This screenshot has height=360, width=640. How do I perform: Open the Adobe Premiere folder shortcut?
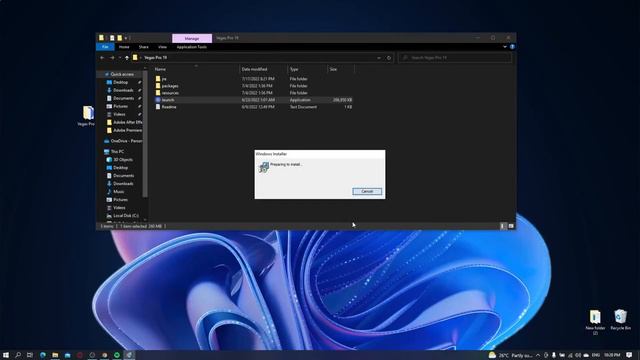click(127, 130)
